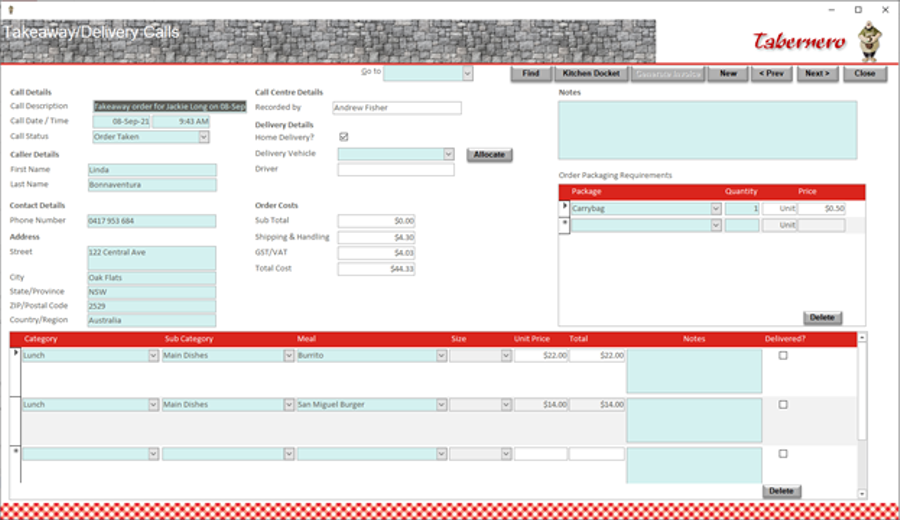This screenshot has width=900, height=520.
Task: Go to previous record with Prev
Action: [771, 73]
